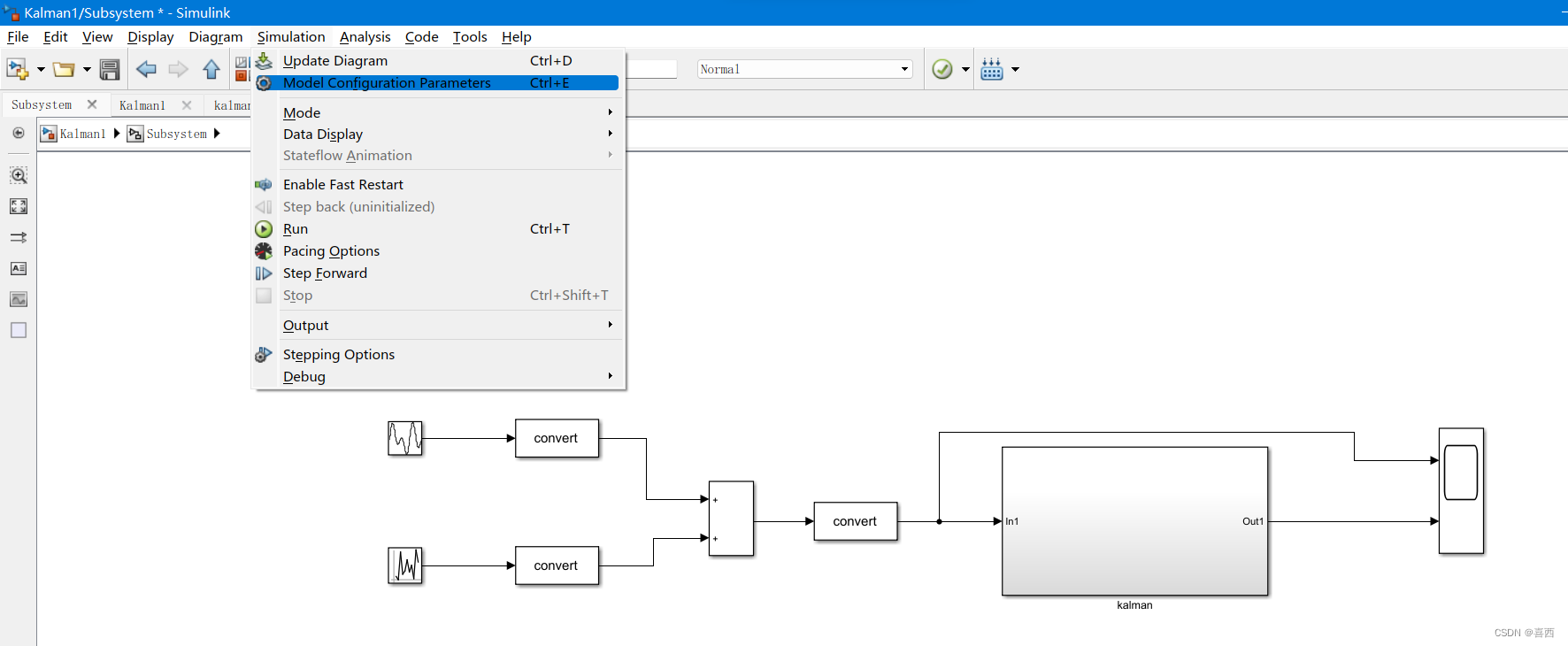Viewport: 1568px width, 646px height.
Task: Choose Run from the Simulation menu
Action: 438,228
